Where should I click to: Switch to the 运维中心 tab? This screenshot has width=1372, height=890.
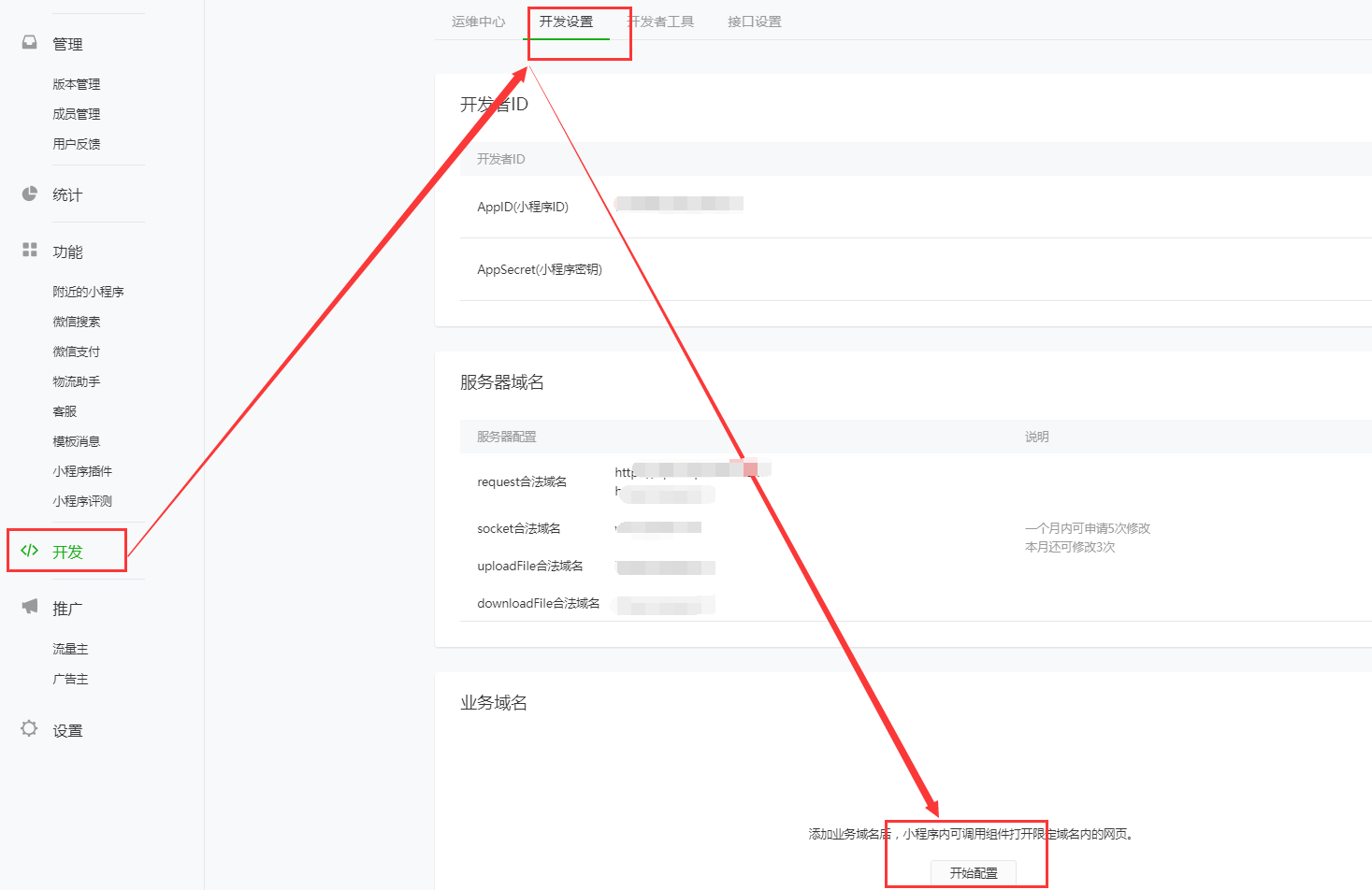[478, 22]
